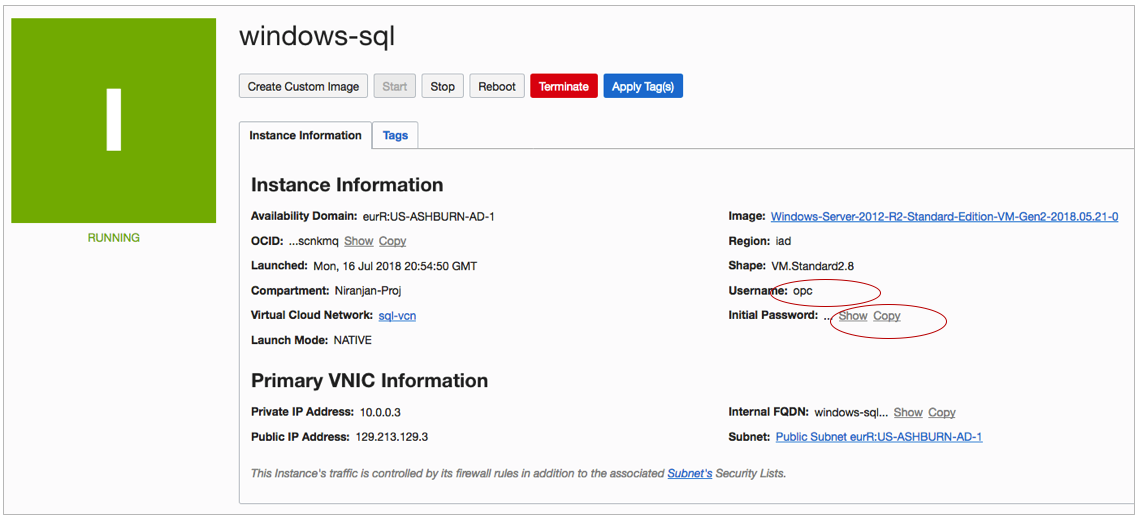Open the Windows Server 2012 image link
Viewport: 1142px width, 521px height.
click(x=944, y=216)
